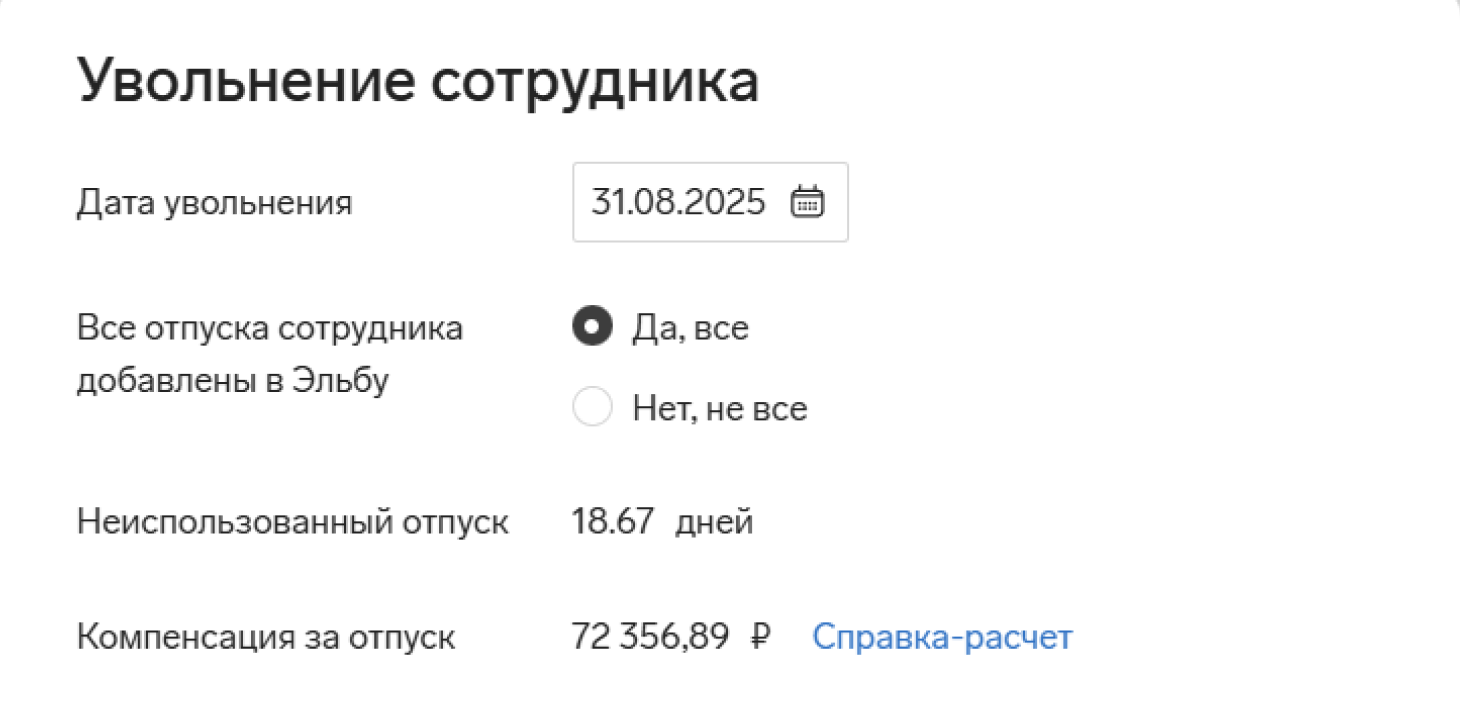Click the "Да, все" option label text
Screen dimensions: 1460x710
[x=690, y=328]
